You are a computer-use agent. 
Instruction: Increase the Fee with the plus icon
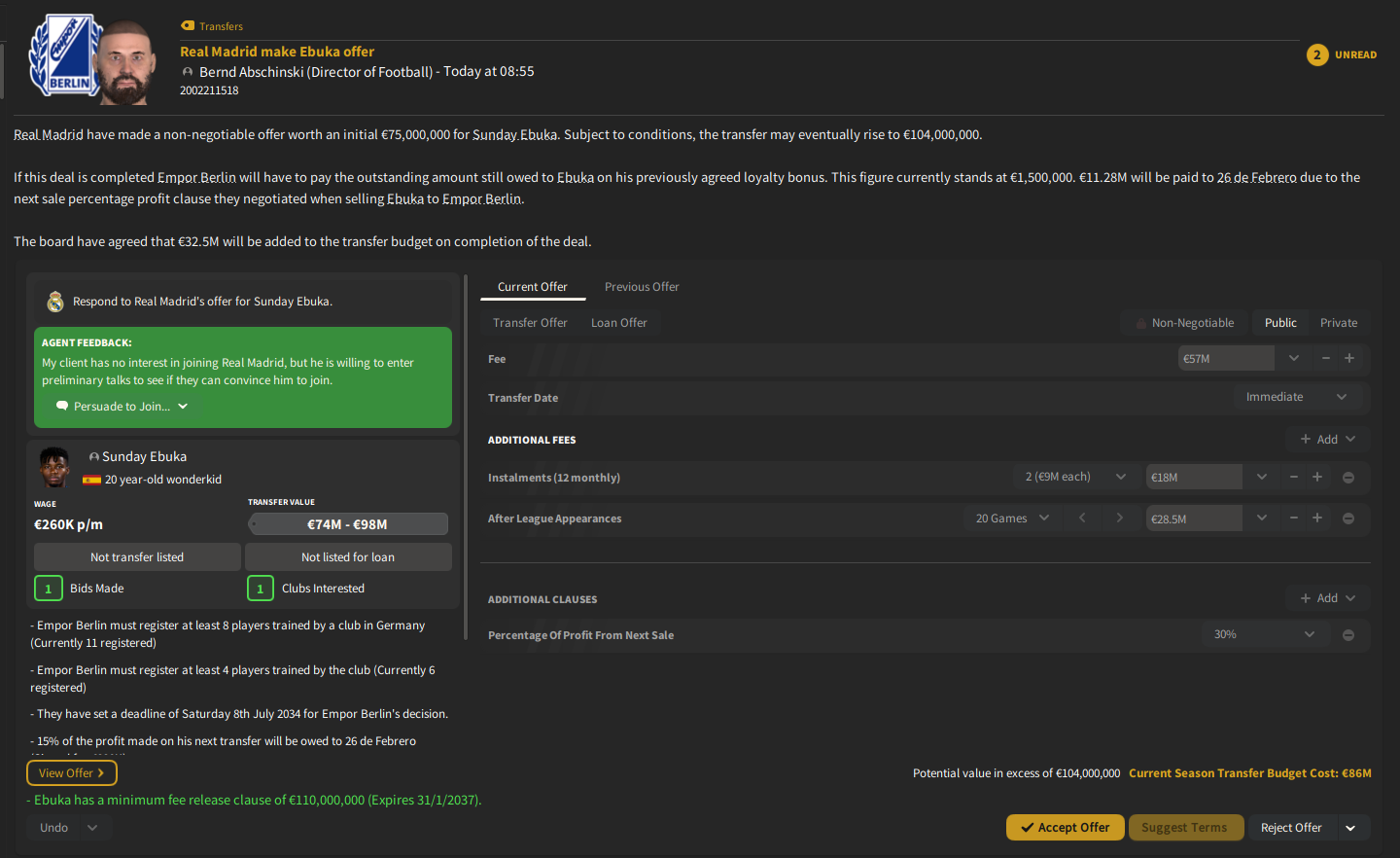[x=1349, y=359]
